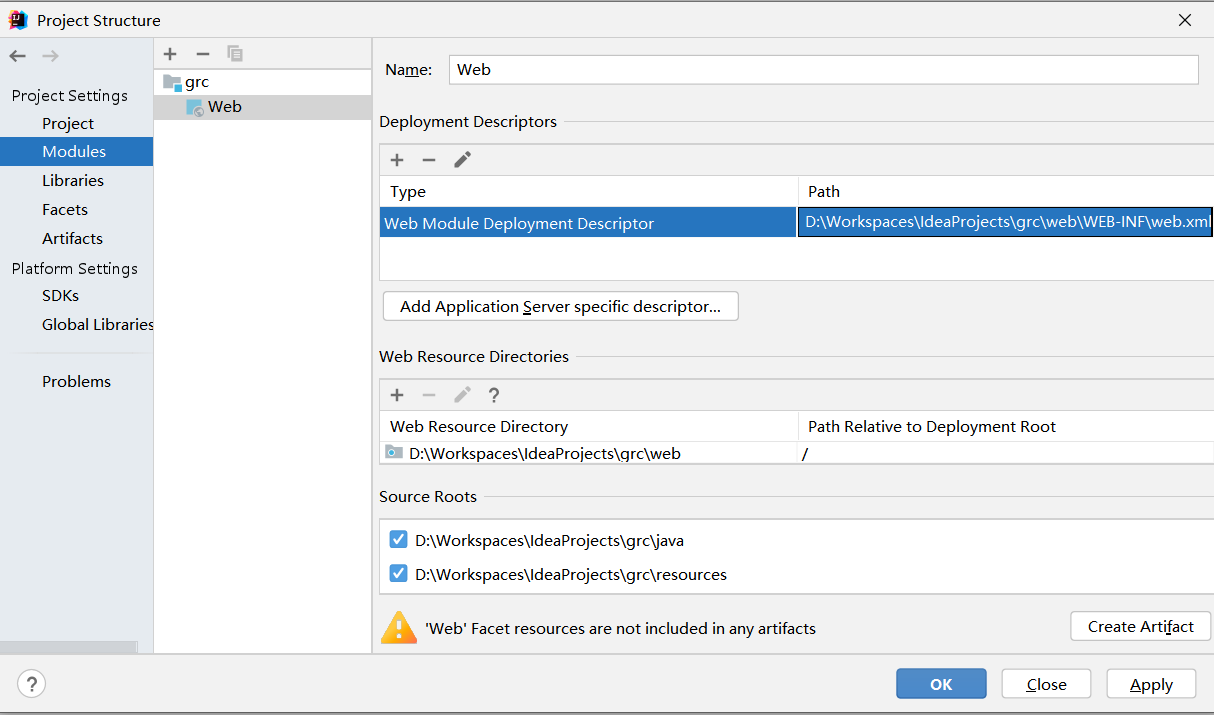Click the '/' deployment root path cell

1006,453
